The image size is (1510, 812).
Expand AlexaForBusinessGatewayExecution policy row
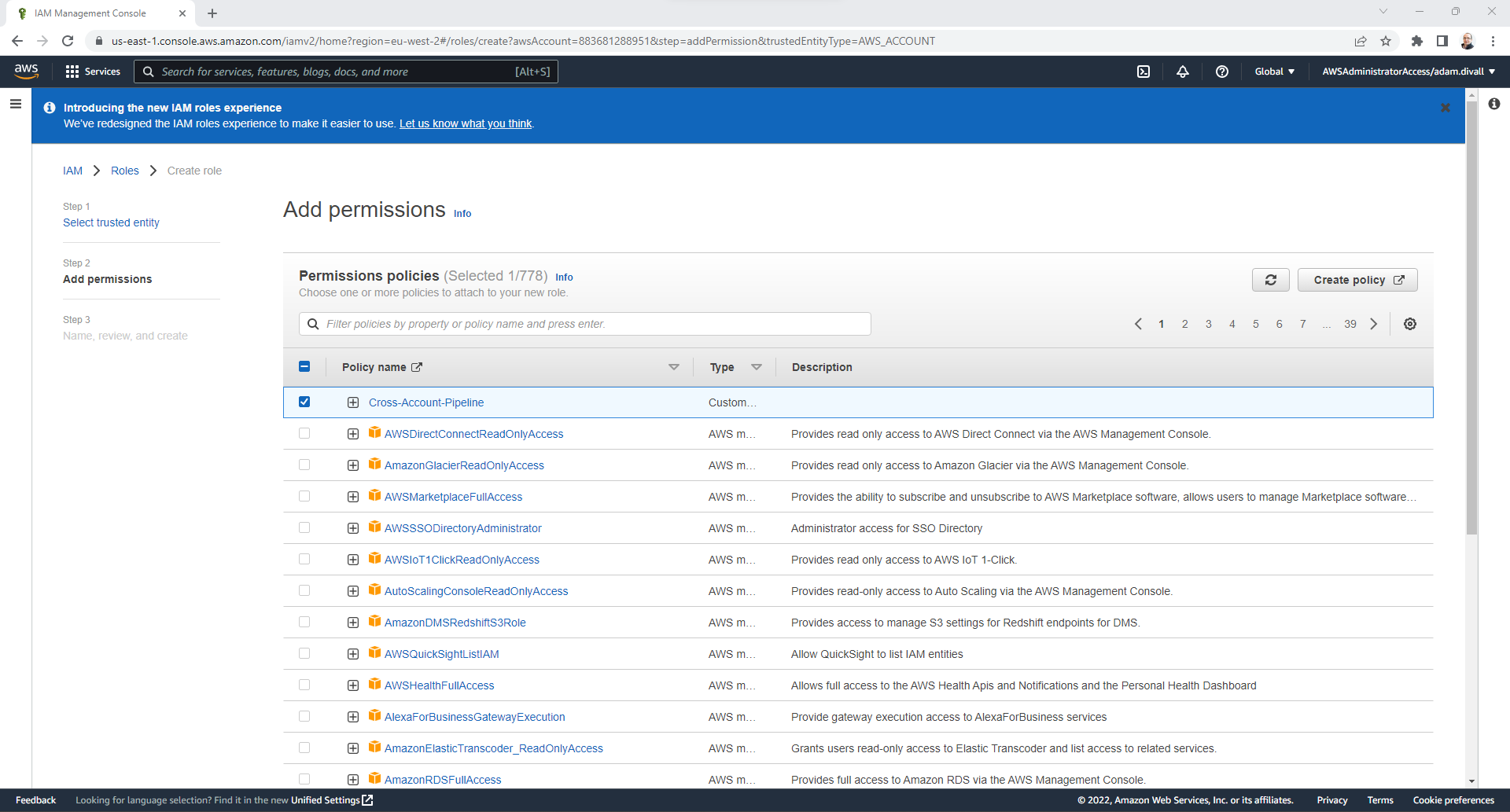point(353,717)
